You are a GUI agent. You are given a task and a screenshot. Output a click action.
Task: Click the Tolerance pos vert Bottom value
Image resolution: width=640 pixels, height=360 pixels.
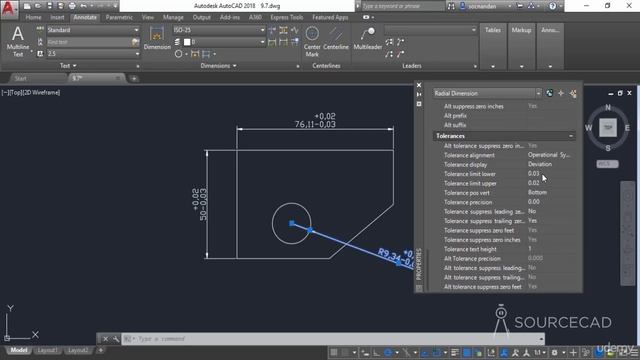537,193
